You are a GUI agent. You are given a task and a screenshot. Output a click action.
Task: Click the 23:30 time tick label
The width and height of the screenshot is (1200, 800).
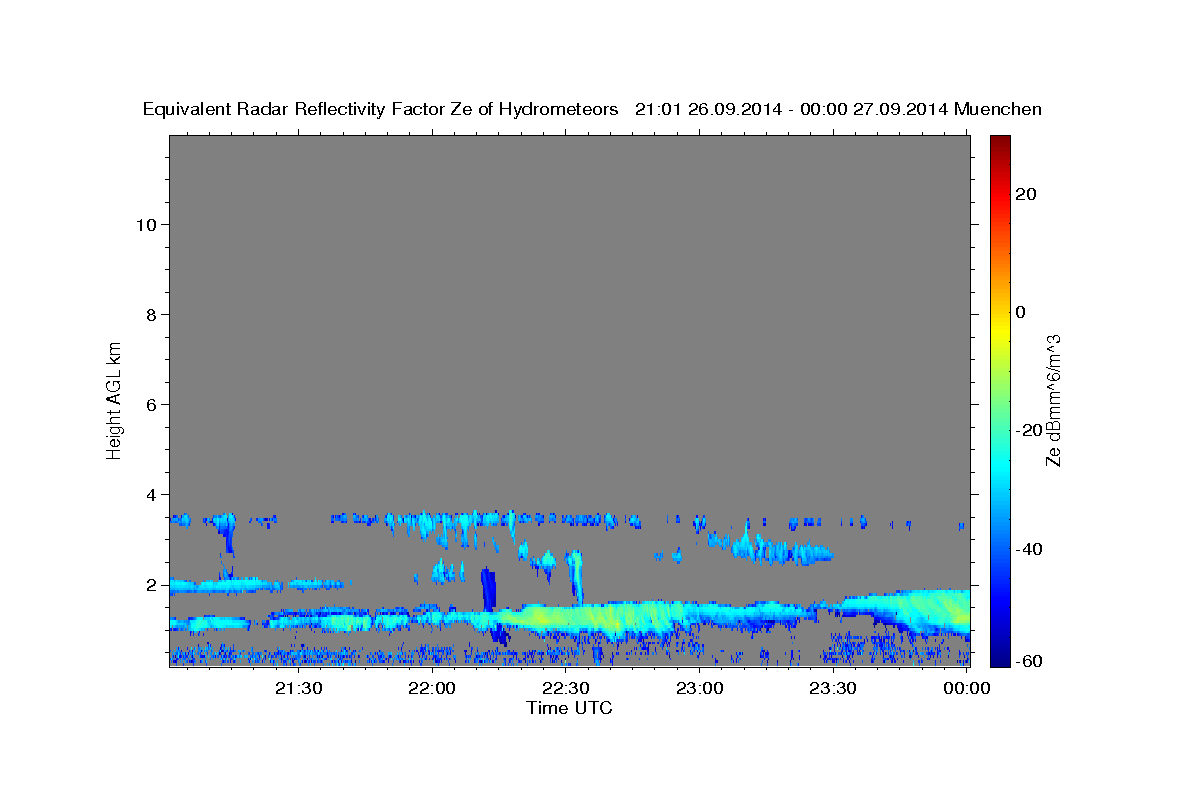(833, 688)
